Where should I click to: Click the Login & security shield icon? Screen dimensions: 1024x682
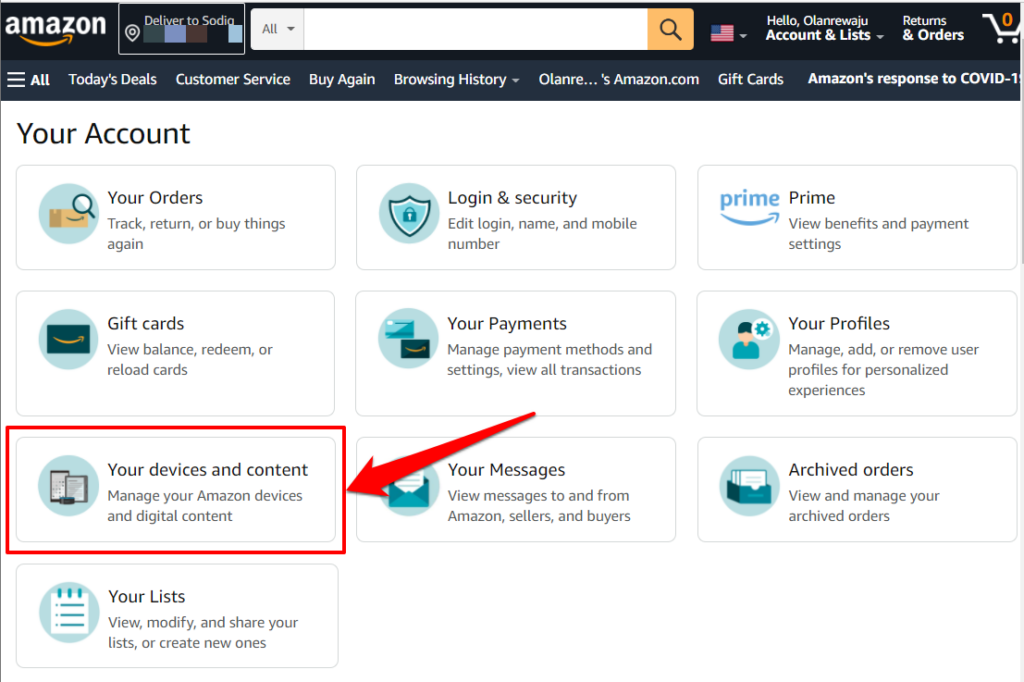click(x=409, y=213)
